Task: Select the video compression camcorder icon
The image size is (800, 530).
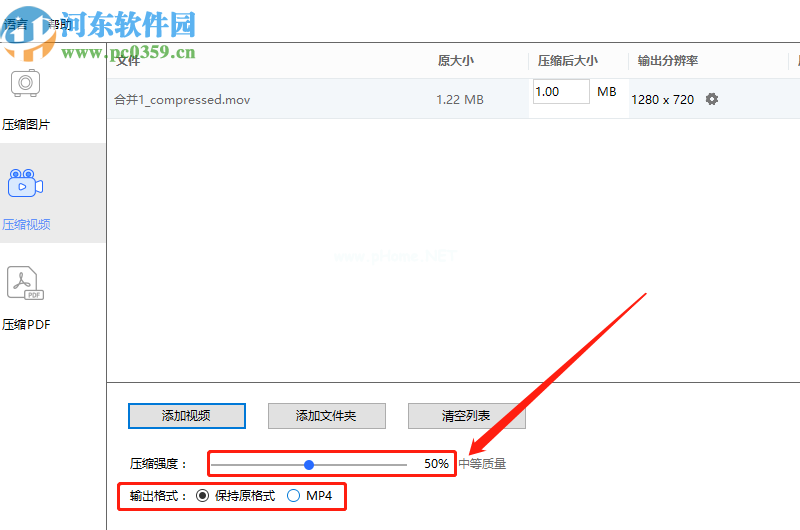Action: [x=26, y=183]
